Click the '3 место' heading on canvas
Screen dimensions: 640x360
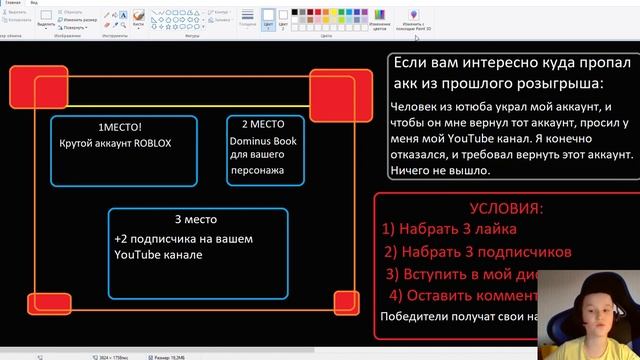click(196, 220)
